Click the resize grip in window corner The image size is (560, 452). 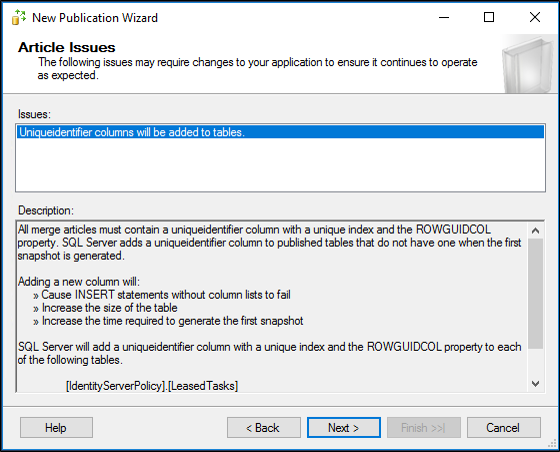[x=552, y=443]
